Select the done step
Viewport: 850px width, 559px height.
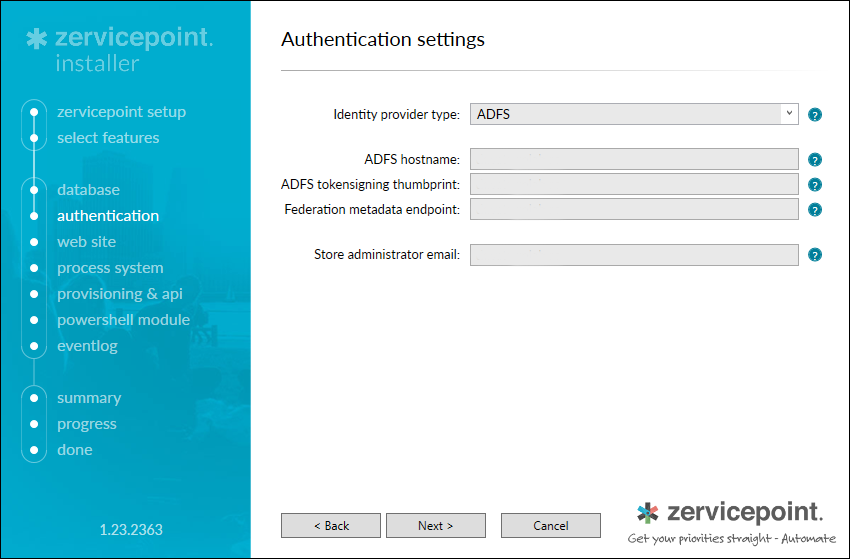pos(75,450)
